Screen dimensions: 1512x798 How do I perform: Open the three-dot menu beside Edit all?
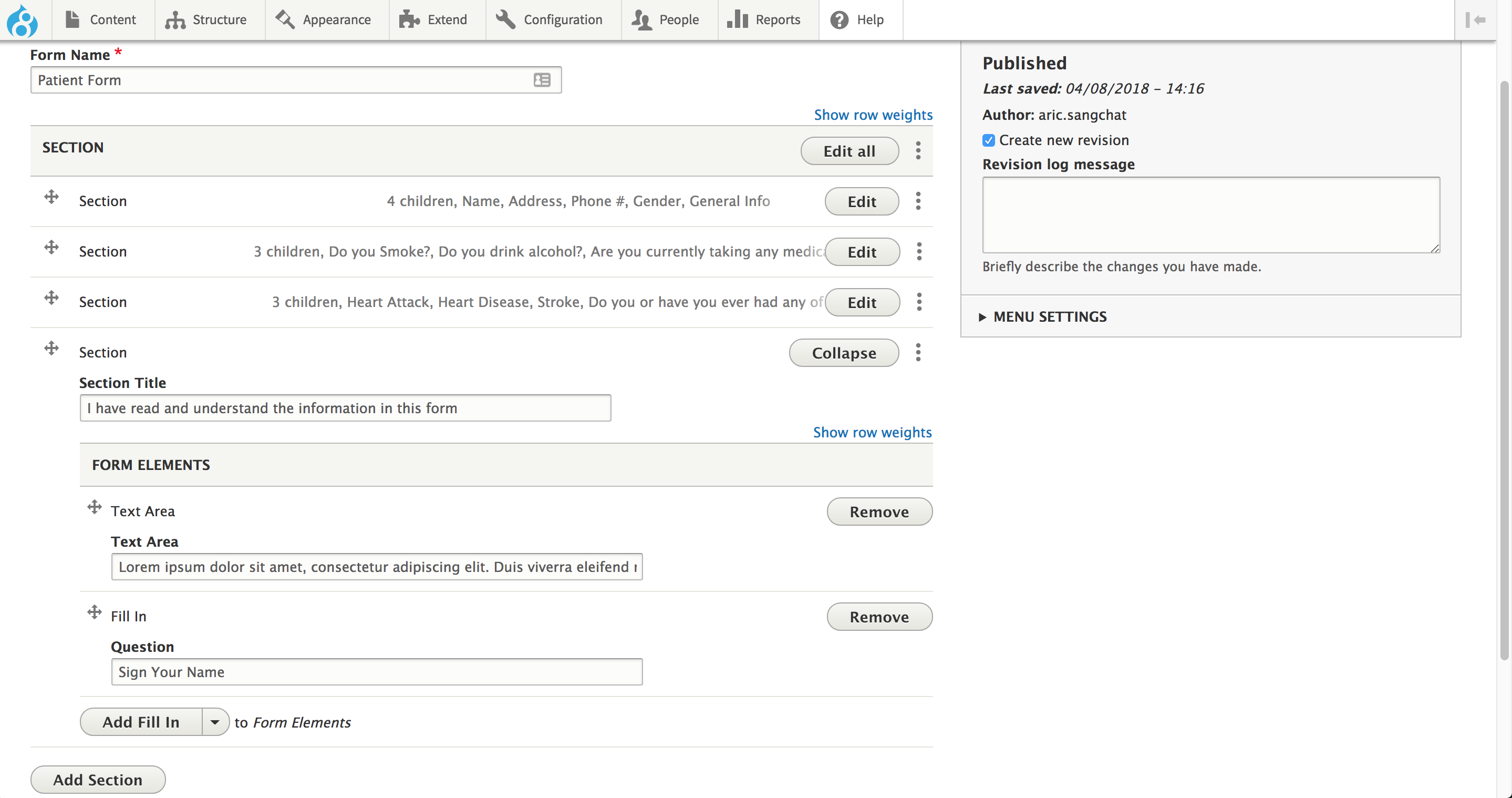[918, 151]
